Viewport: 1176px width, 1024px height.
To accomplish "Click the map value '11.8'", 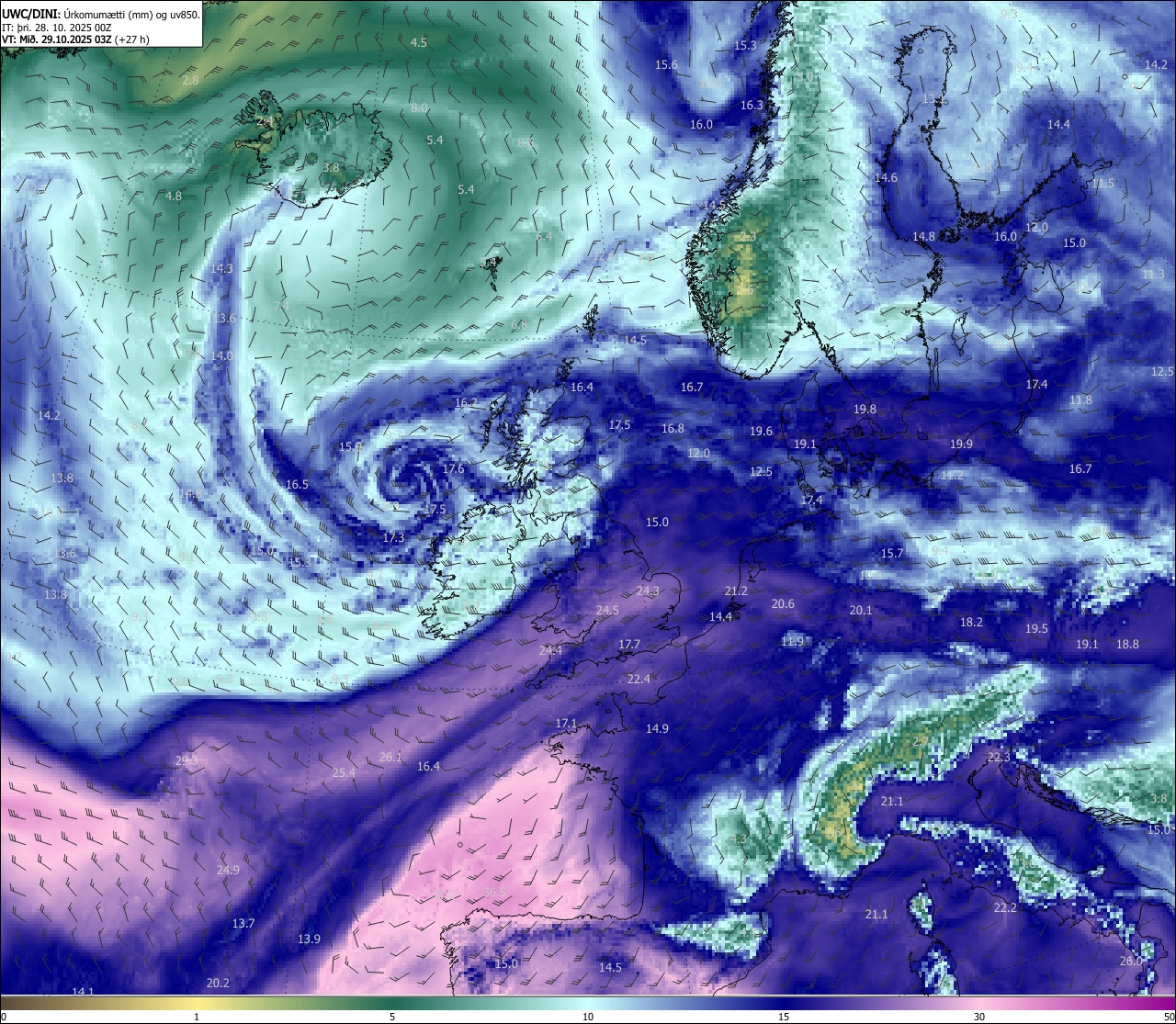I will [x=1080, y=400].
